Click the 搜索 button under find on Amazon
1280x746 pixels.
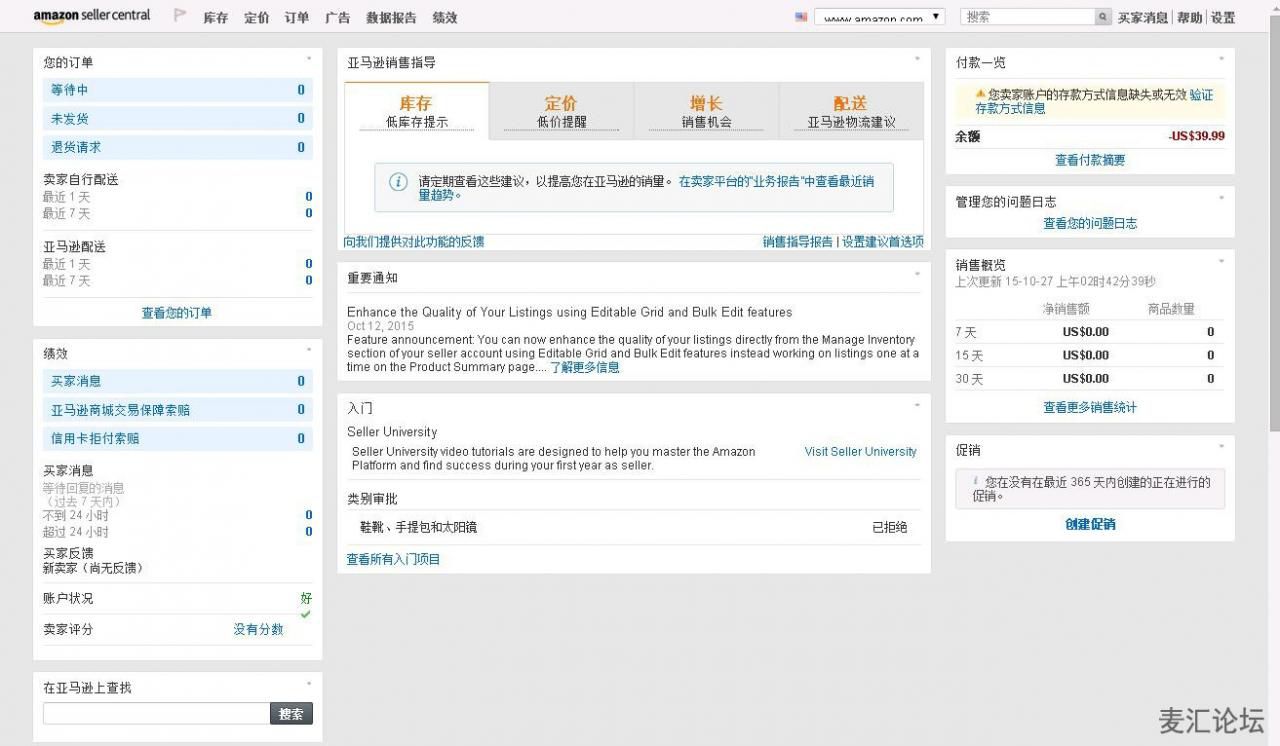[x=291, y=714]
